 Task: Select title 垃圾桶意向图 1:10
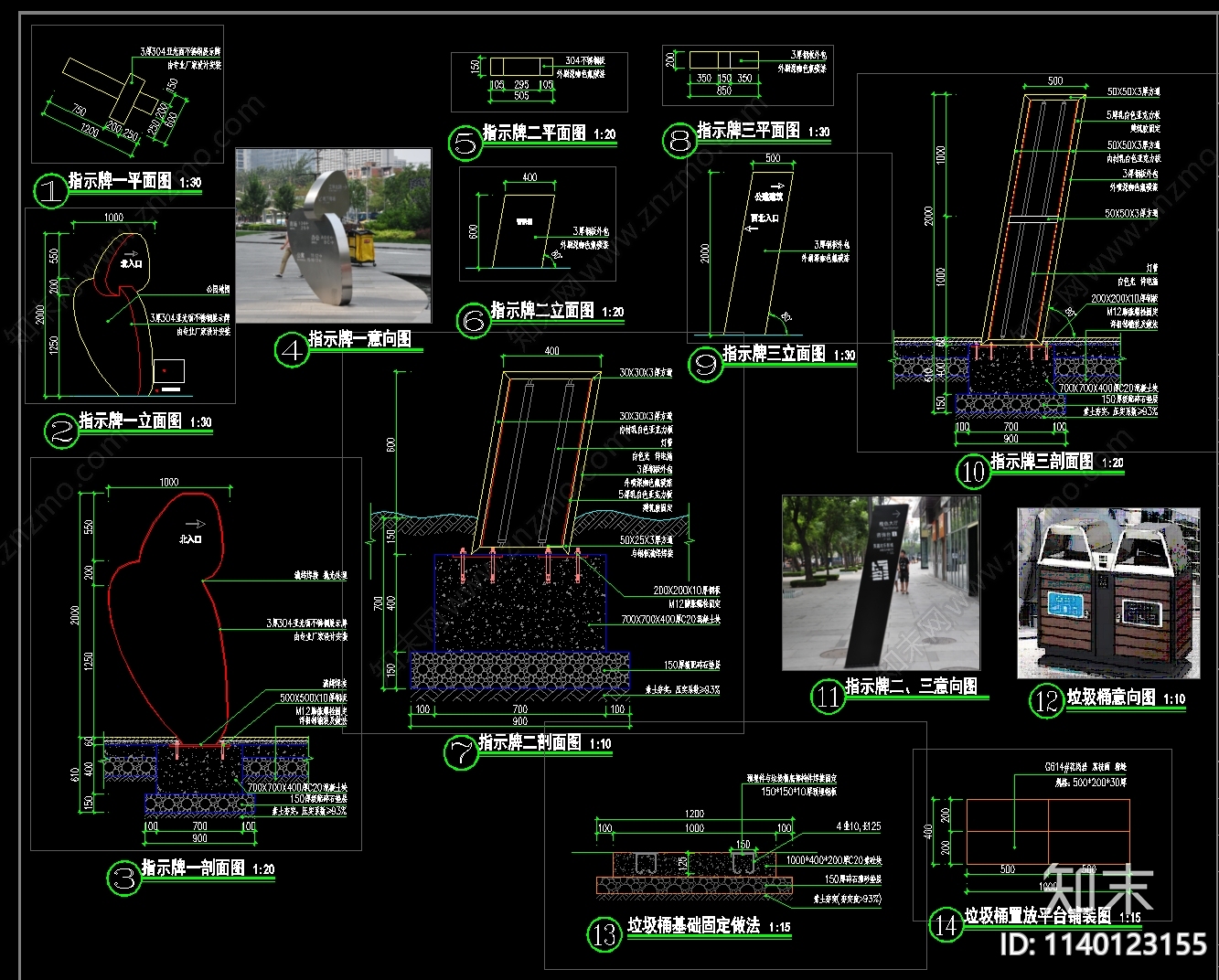(1126, 698)
